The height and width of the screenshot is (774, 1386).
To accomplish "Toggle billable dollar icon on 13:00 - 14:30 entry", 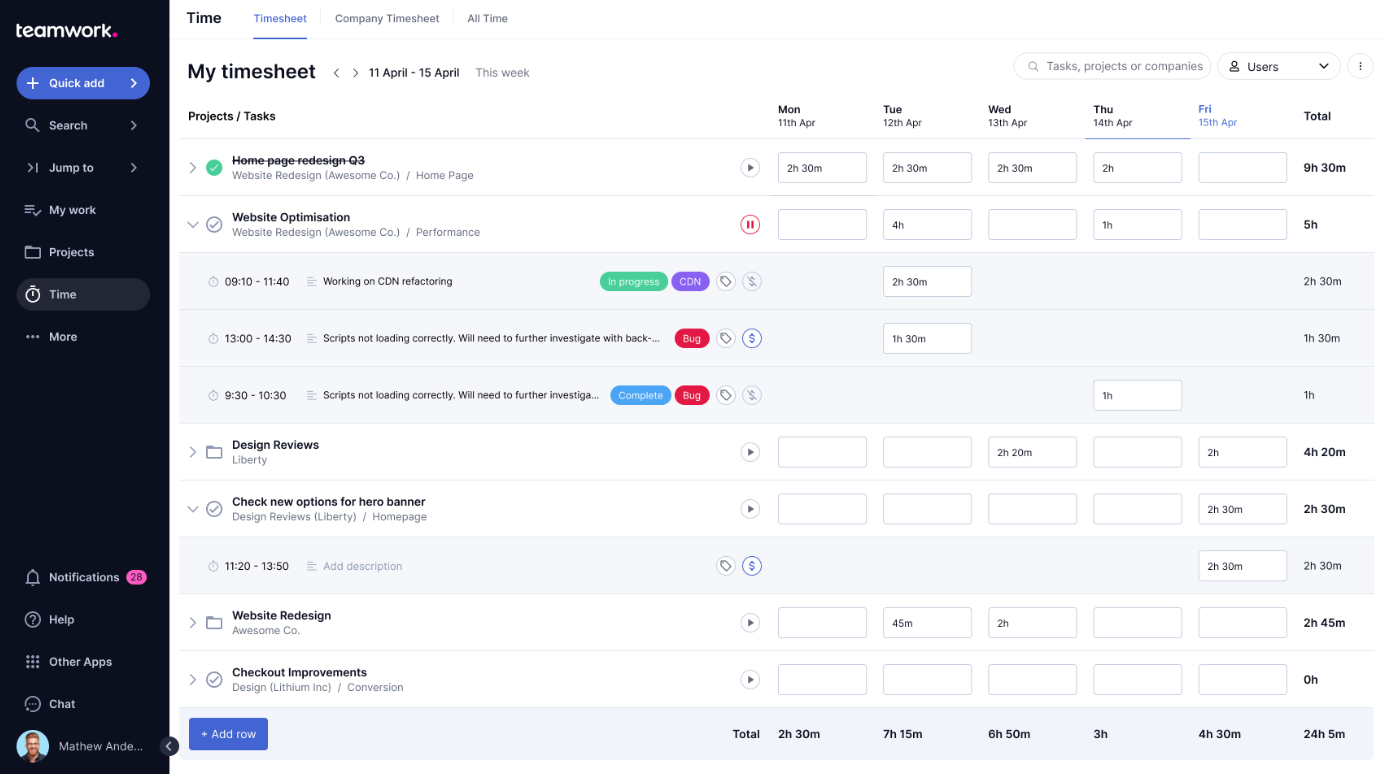I will point(752,339).
